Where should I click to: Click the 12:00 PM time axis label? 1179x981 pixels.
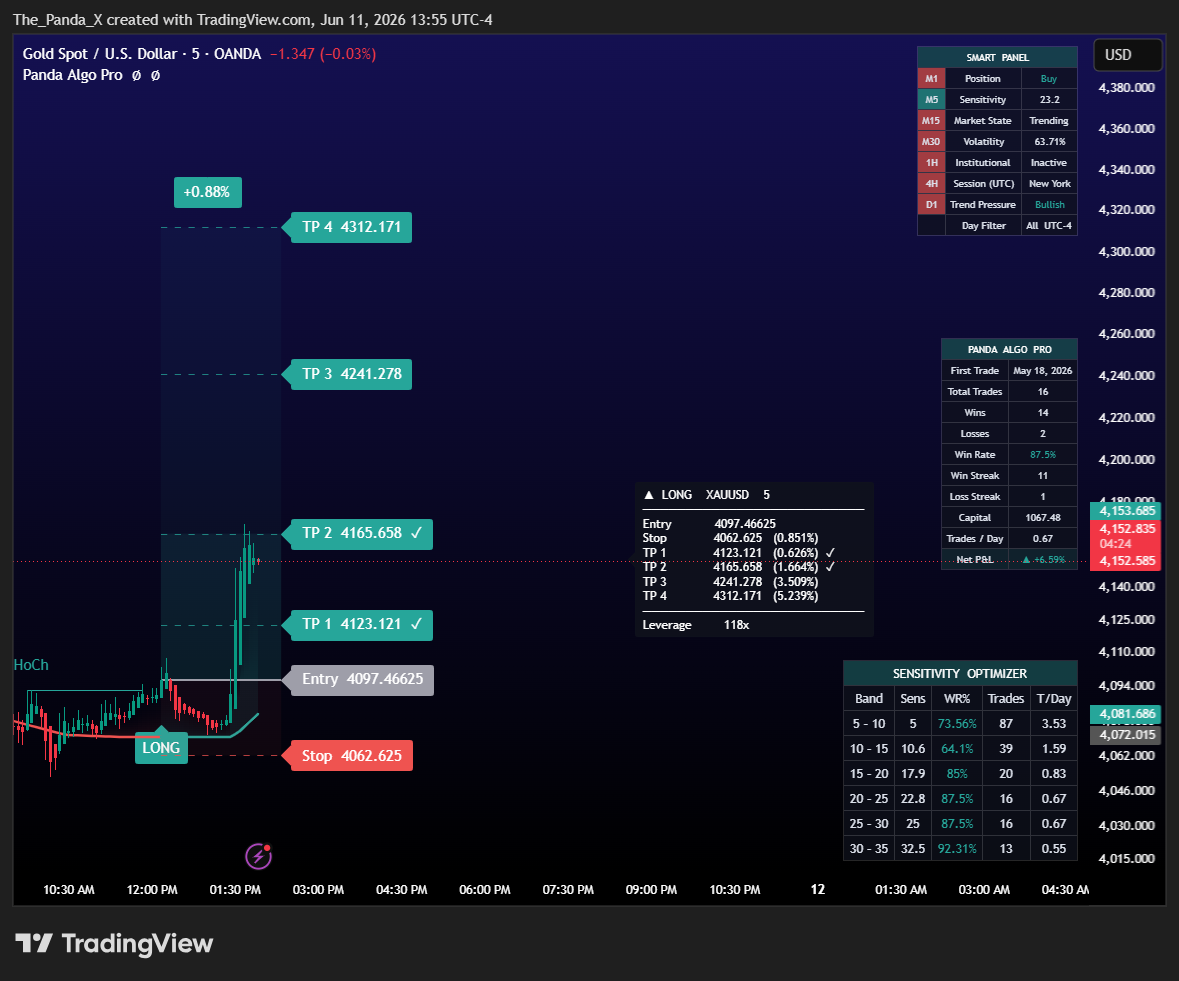tap(152, 890)
